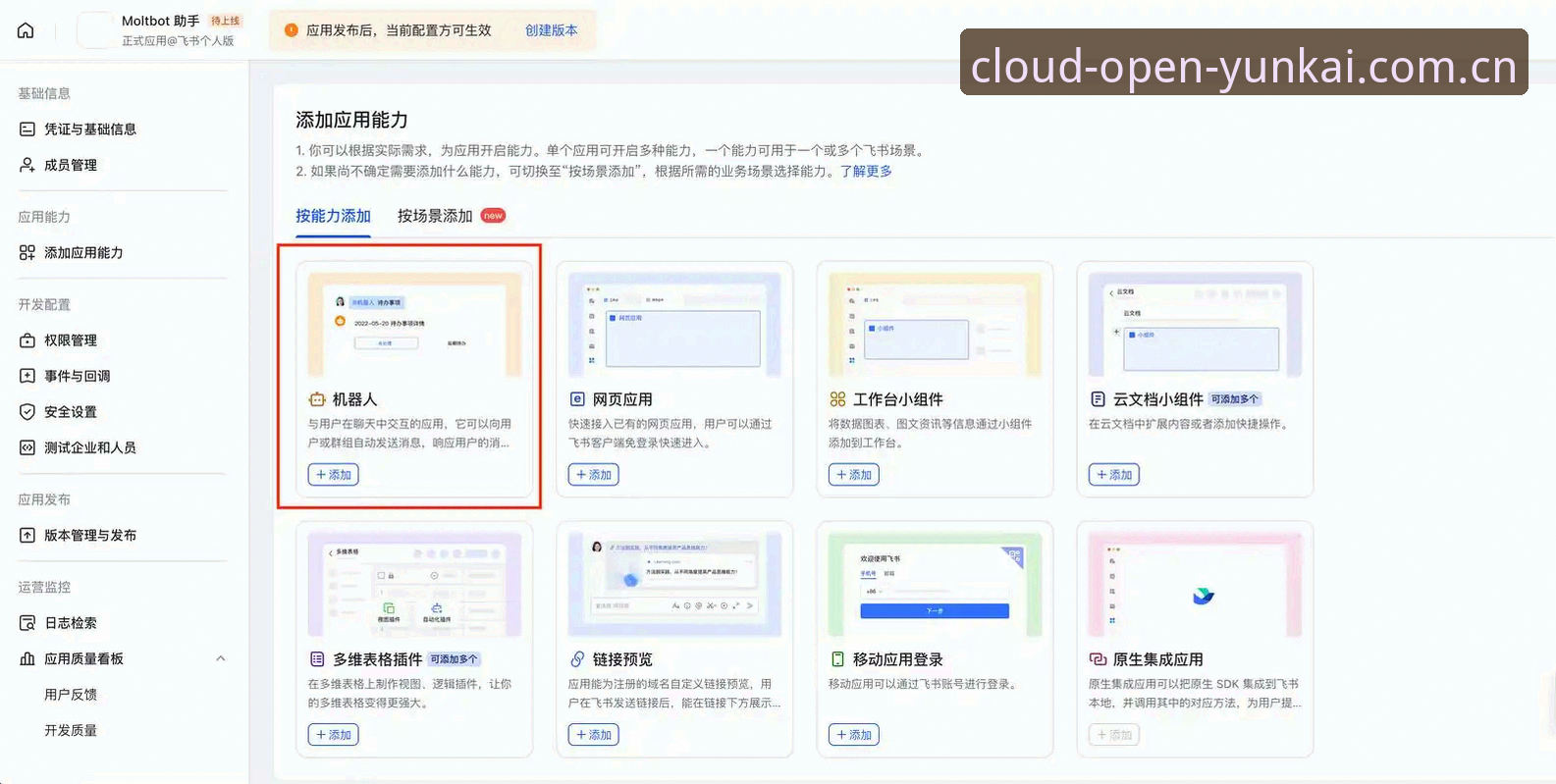1556x784 pixels.
Task: Click the 多维表格插件 preview thumbnail
Action: point(414,585)
